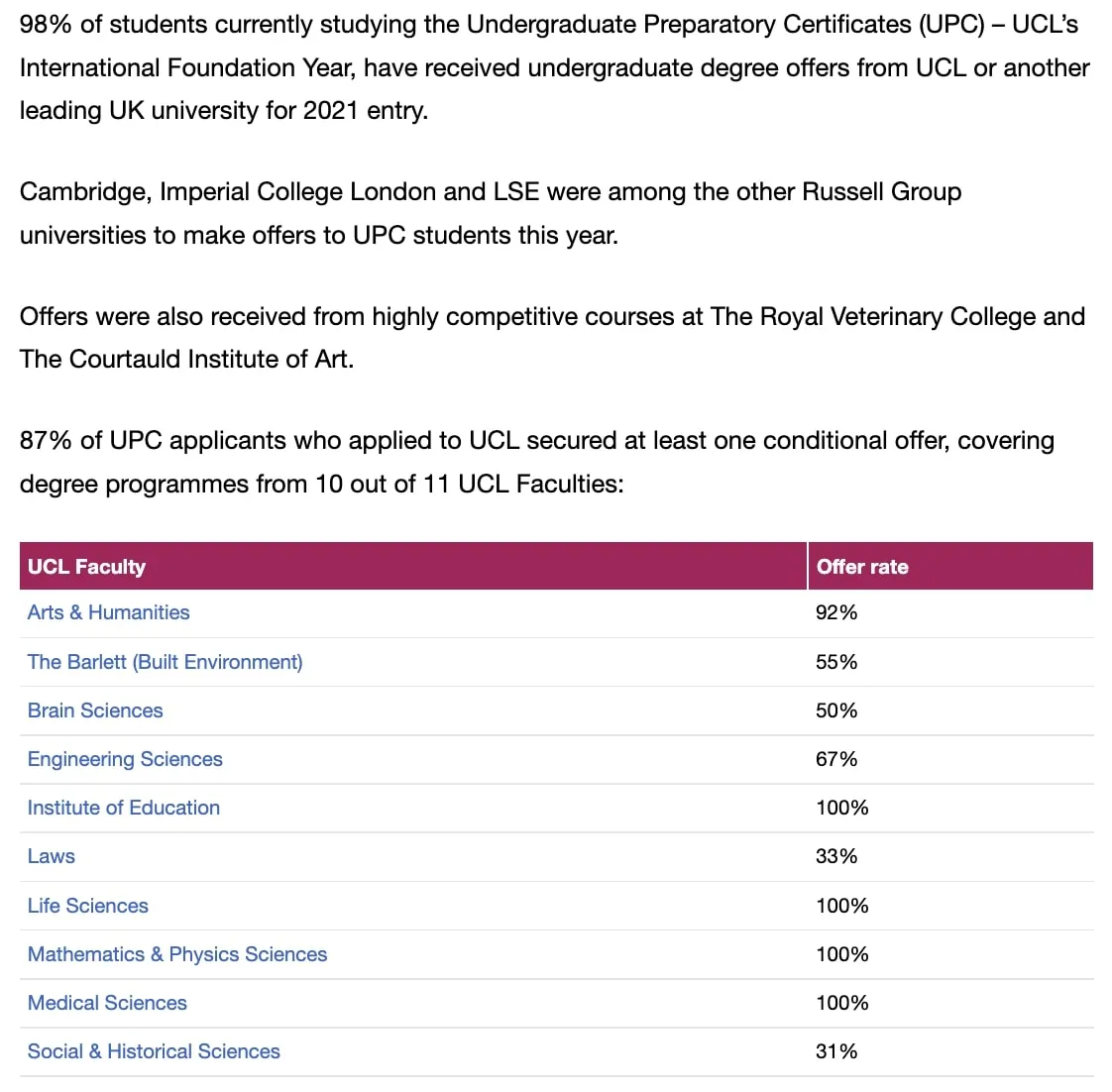Open the Engineering Sciences faculty link
This screenshot has width=1112, height=1092.
click(125, 759)
